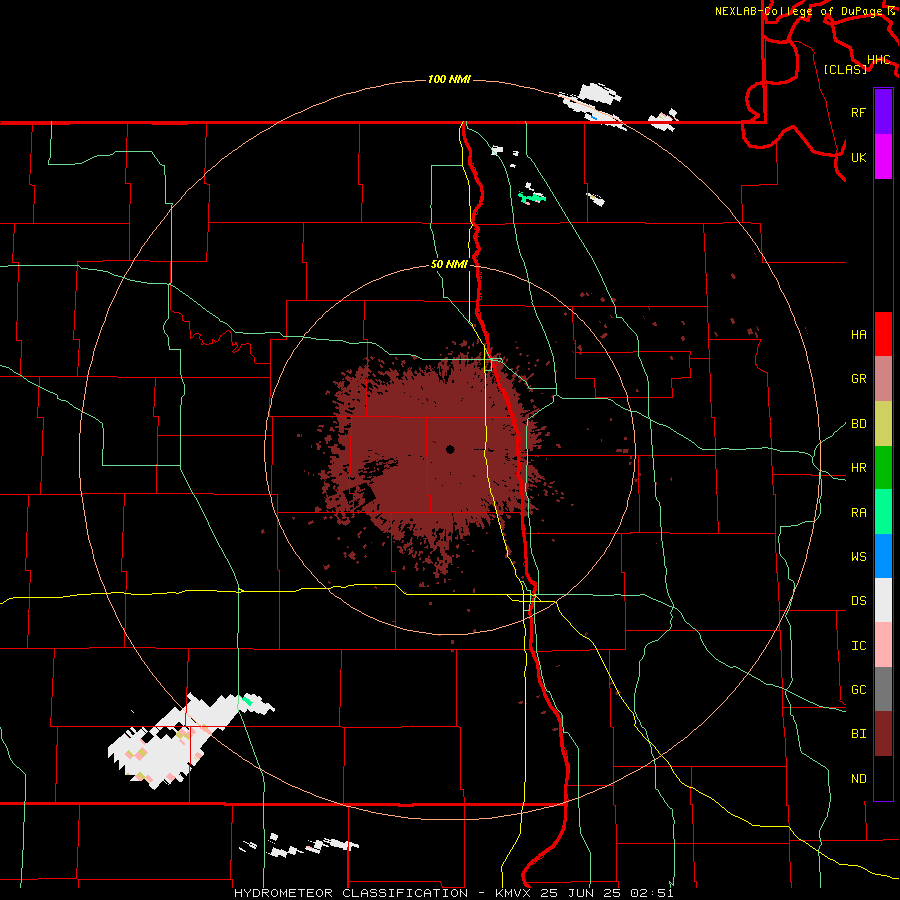Click the ND black legend swatch
The width and height of the screenshot is (900, 900).
[x=883, y=778]
